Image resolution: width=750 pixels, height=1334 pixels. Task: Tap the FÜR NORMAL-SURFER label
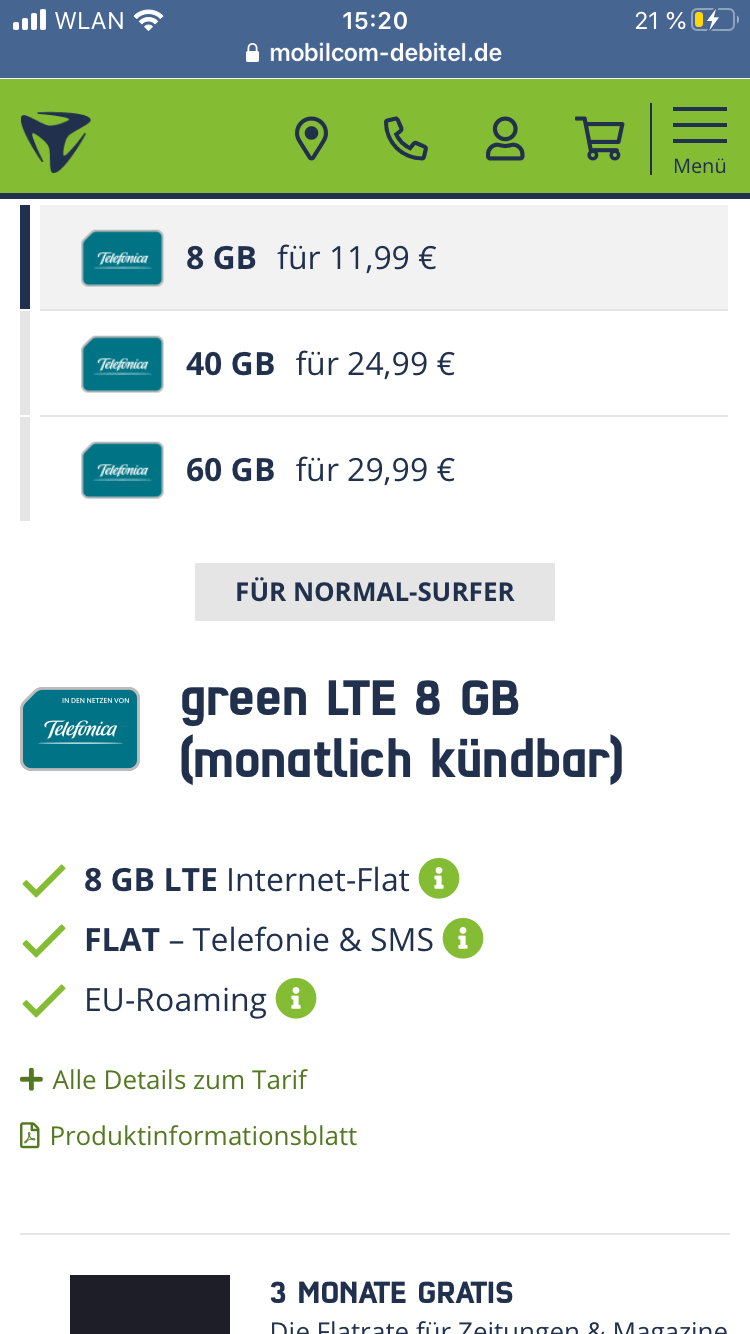(x=375, y=592)
